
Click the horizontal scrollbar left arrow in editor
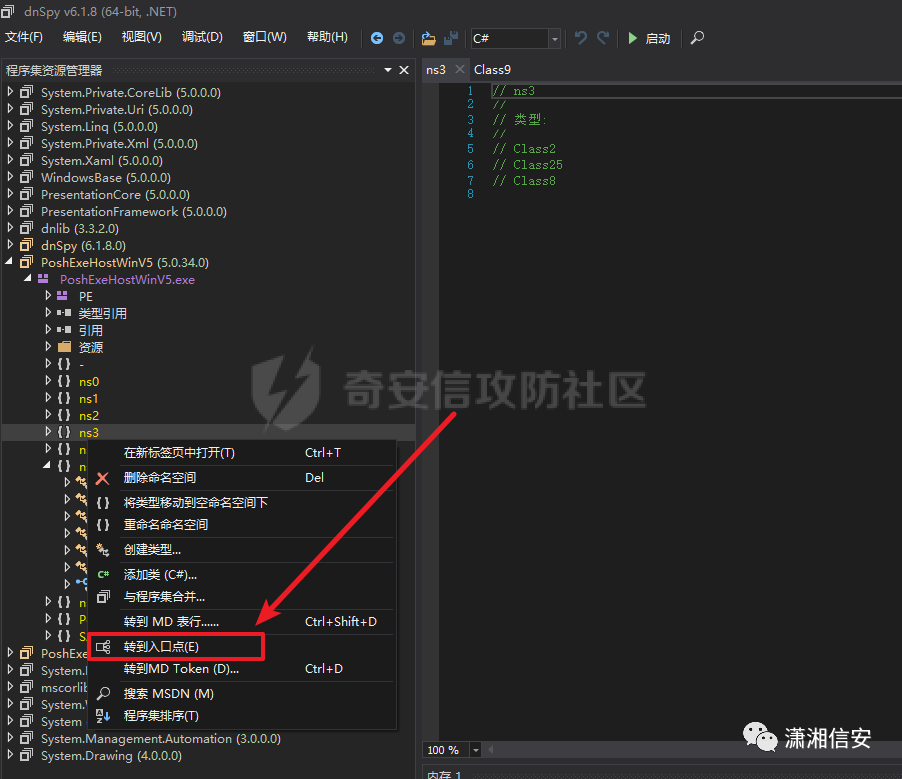(491, 750)
